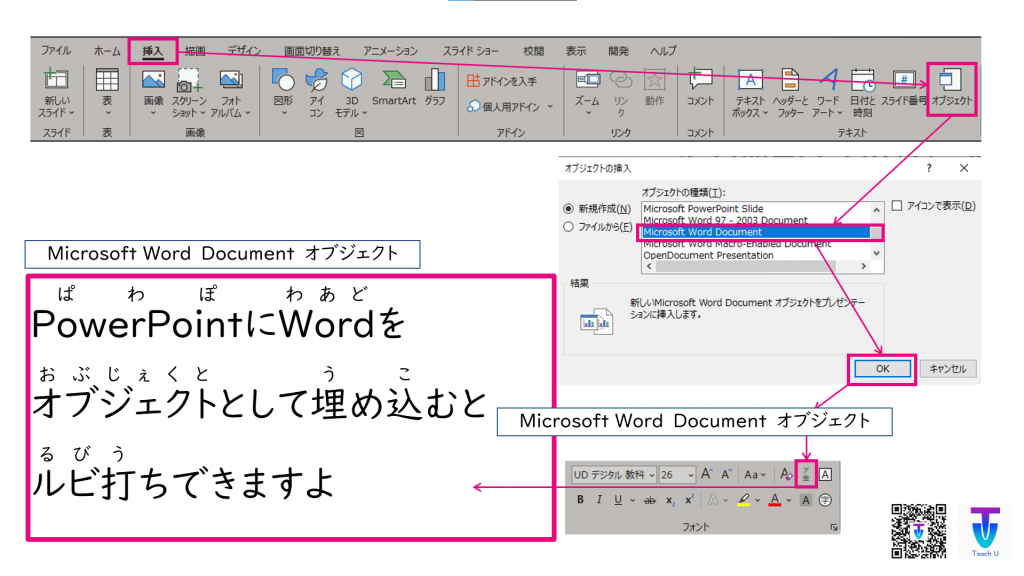The height and width of the screenshot is (576, 1024).
Task: Click the dialog help question mark
Action: click(929, 168)
